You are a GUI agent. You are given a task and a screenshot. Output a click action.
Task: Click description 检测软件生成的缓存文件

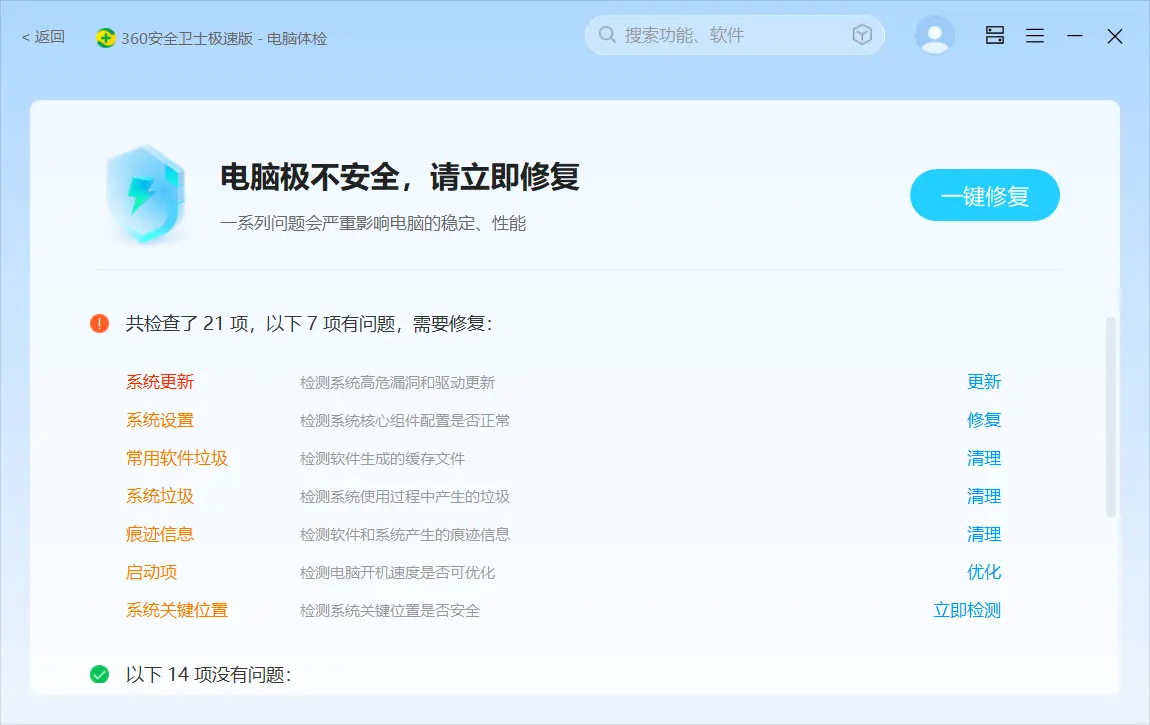pos(382,459)
